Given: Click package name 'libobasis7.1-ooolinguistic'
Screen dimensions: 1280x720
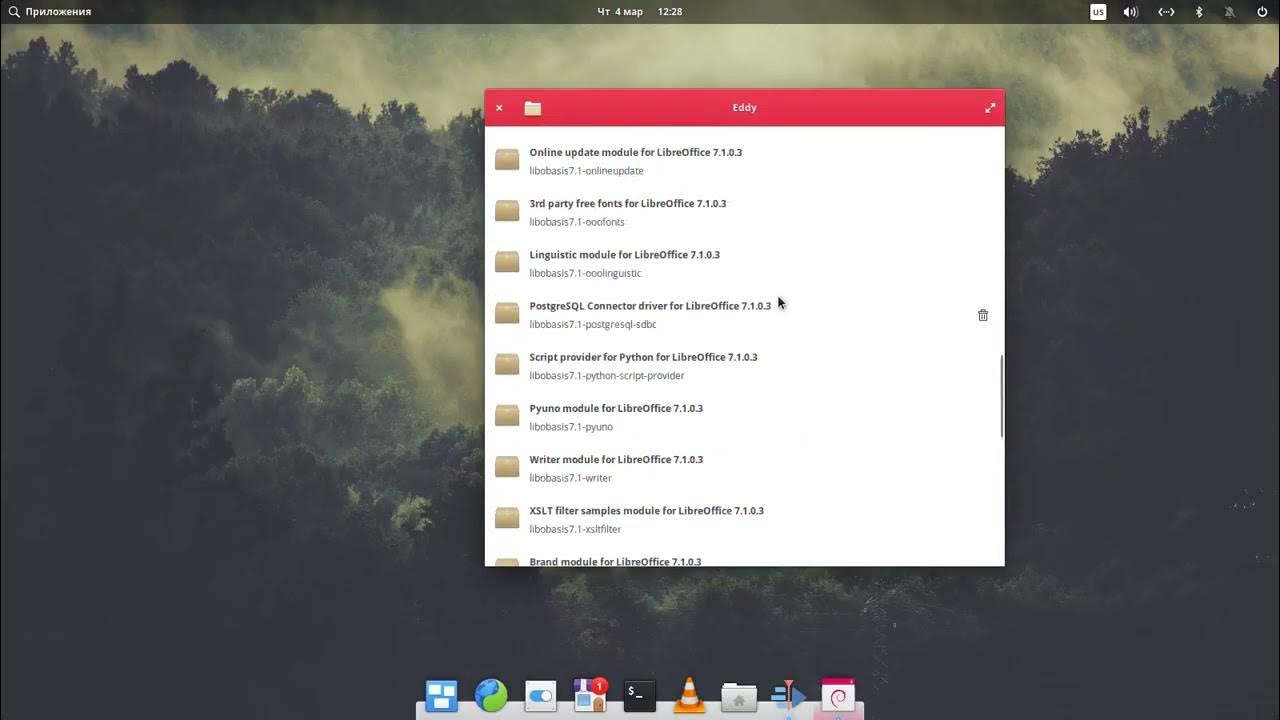Looking at the screenshot, I should 585,273.
